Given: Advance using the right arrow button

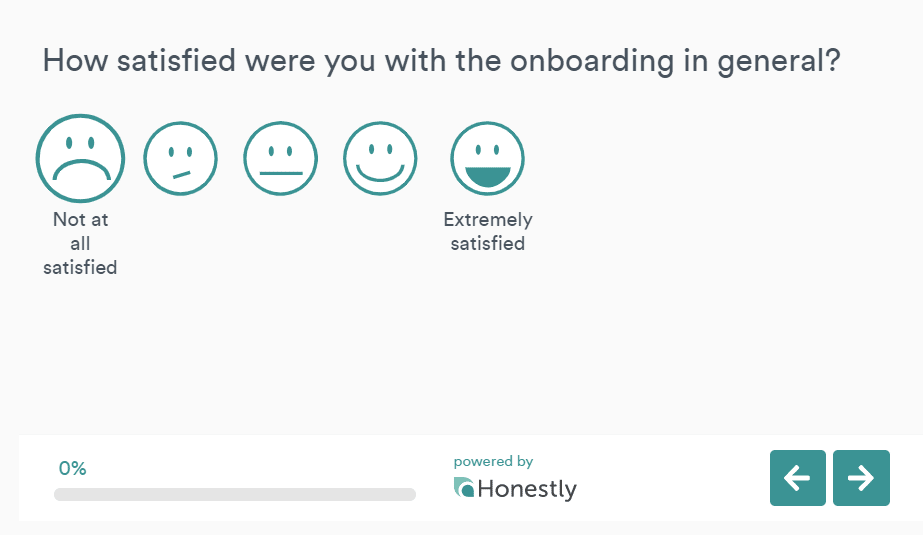Looking at the screenshot, I should pyautogui.click(x=861, y=478).
